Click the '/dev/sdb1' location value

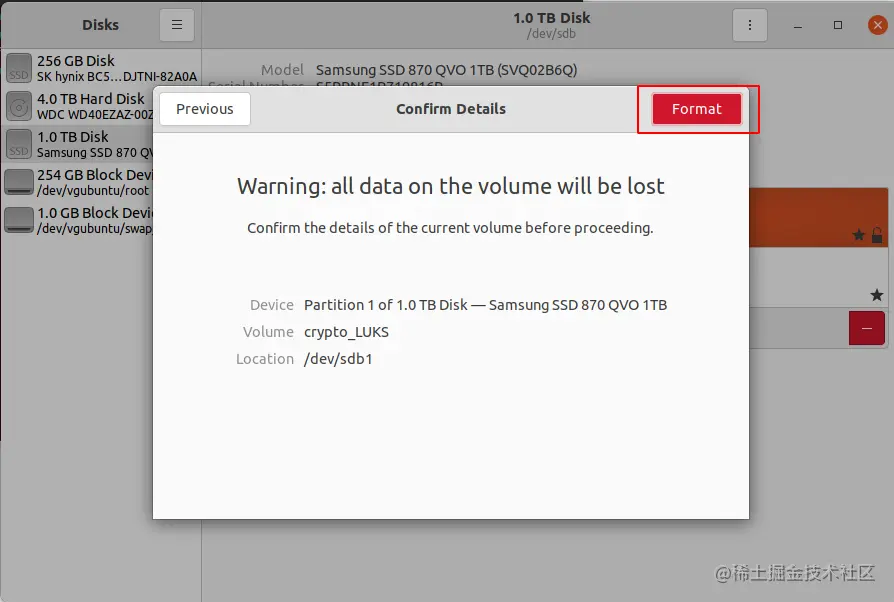tap(338, 359)
